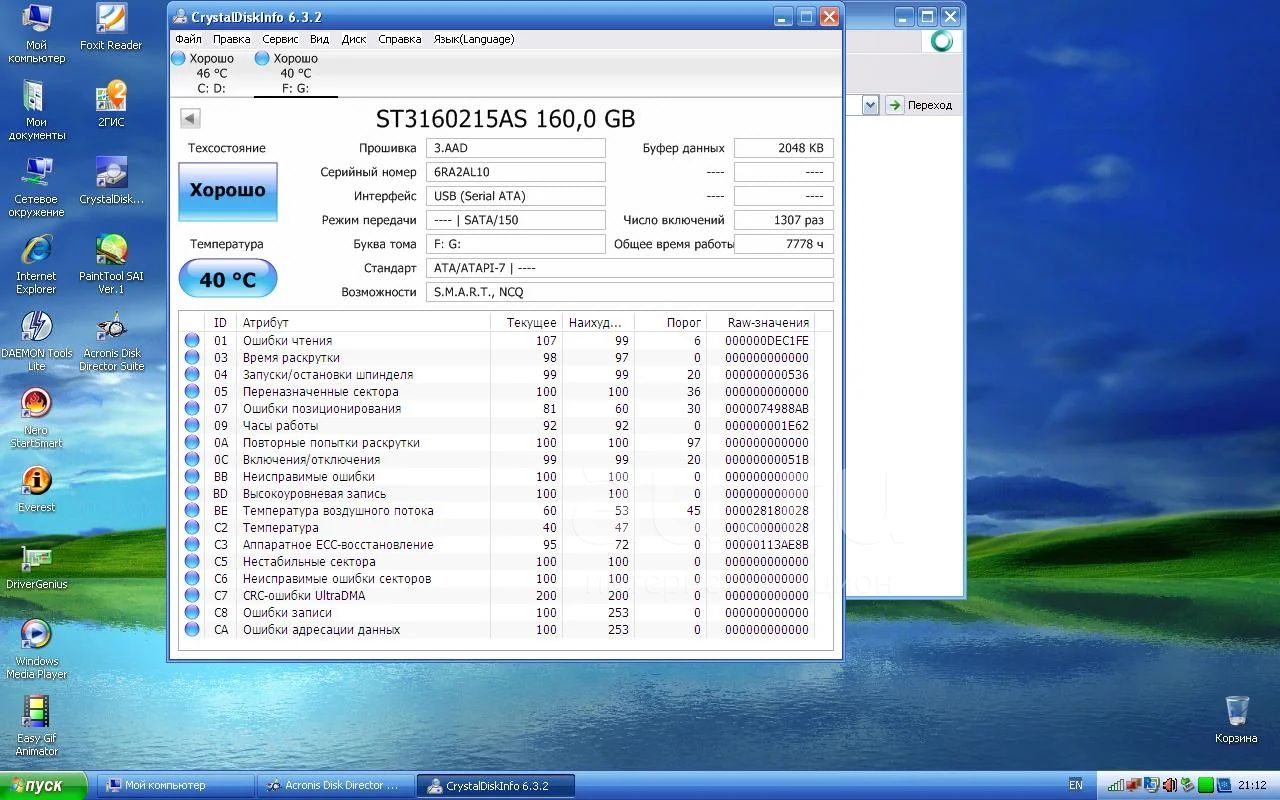Click the status circle of Ошибки адресации данных

192,630
